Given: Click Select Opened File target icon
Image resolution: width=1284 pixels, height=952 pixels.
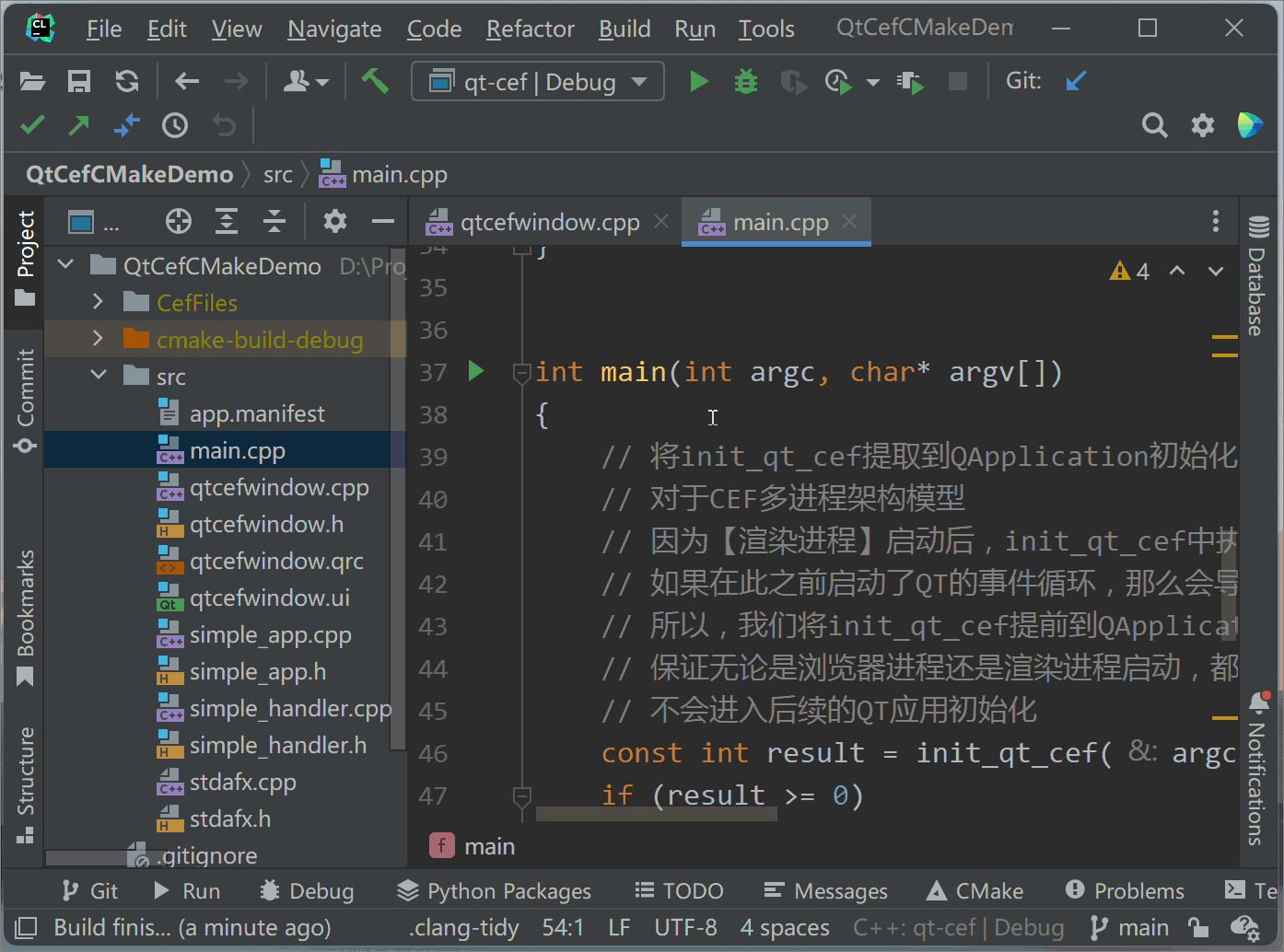Looking at the screenshot, I should 179,222.
